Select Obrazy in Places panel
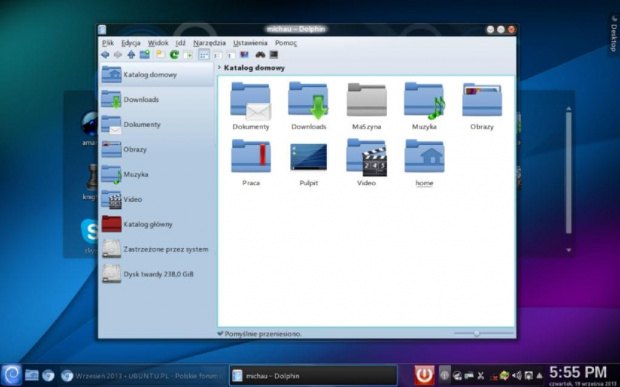620x387 pixels. pos(156,149)
